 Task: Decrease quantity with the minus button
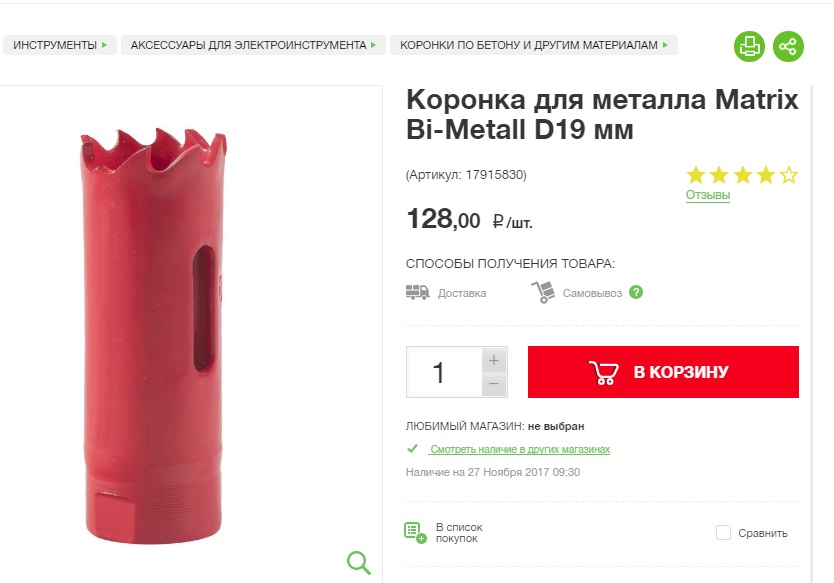494,384
